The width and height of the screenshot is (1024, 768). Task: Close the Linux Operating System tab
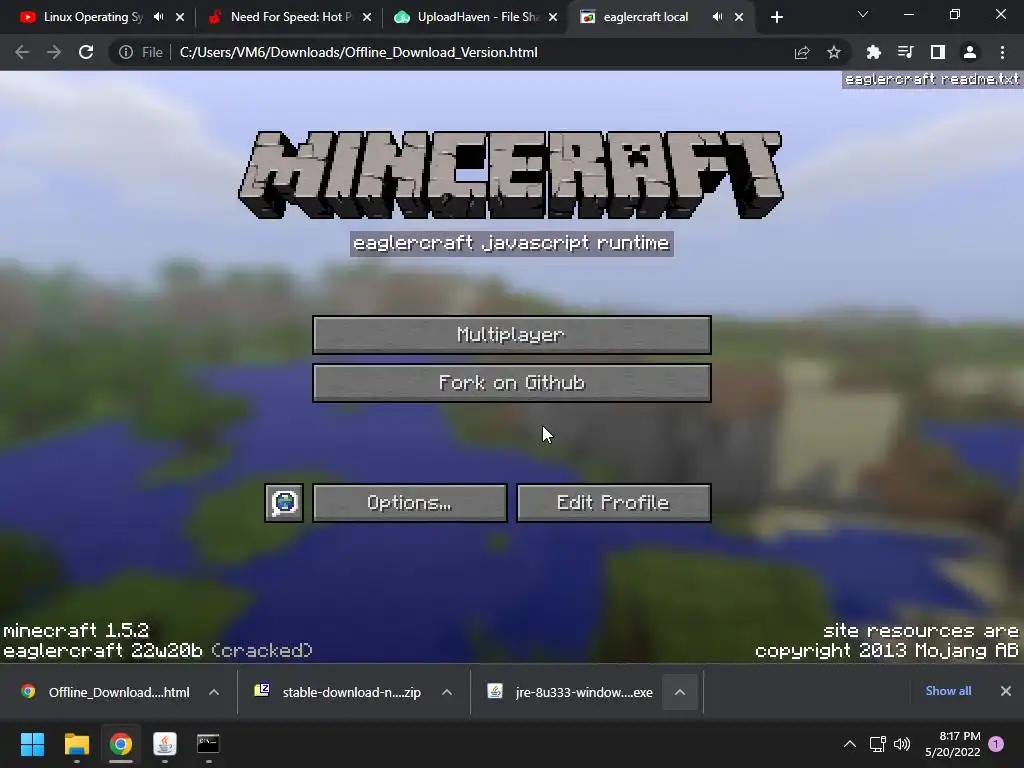180,18
